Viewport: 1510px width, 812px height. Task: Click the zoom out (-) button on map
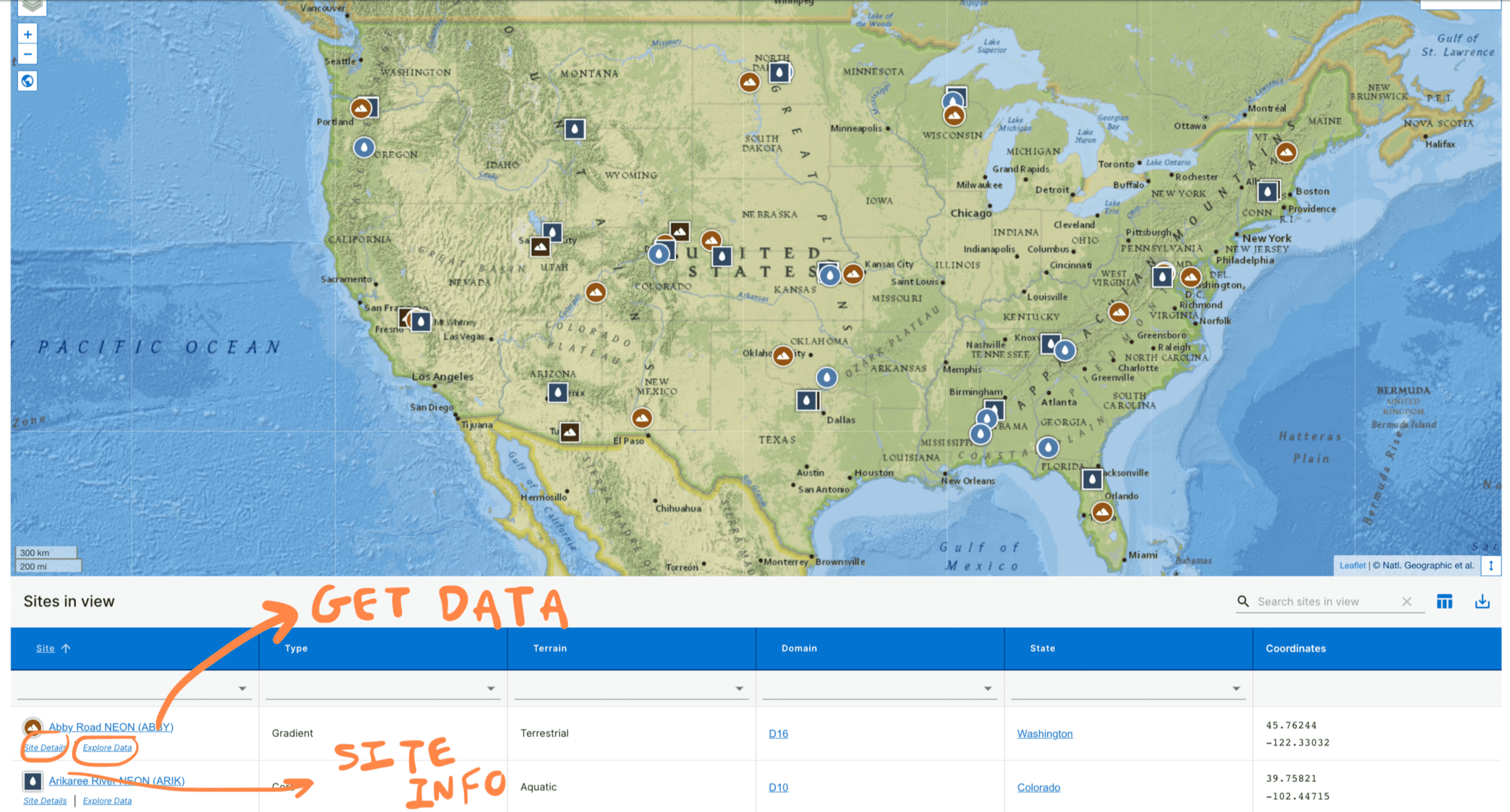pos(27,54)
